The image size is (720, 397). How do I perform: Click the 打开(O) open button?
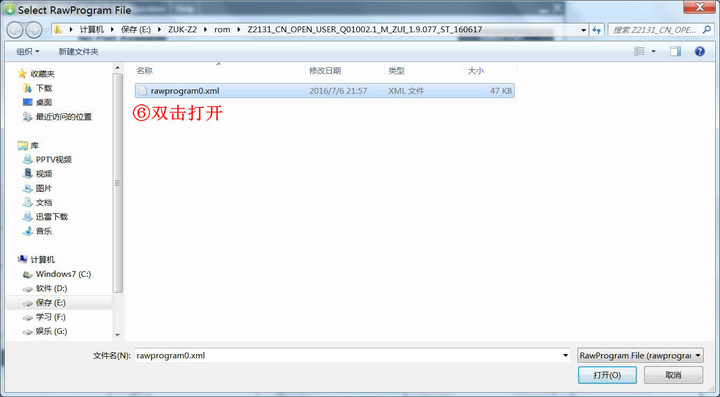point(607,375)
